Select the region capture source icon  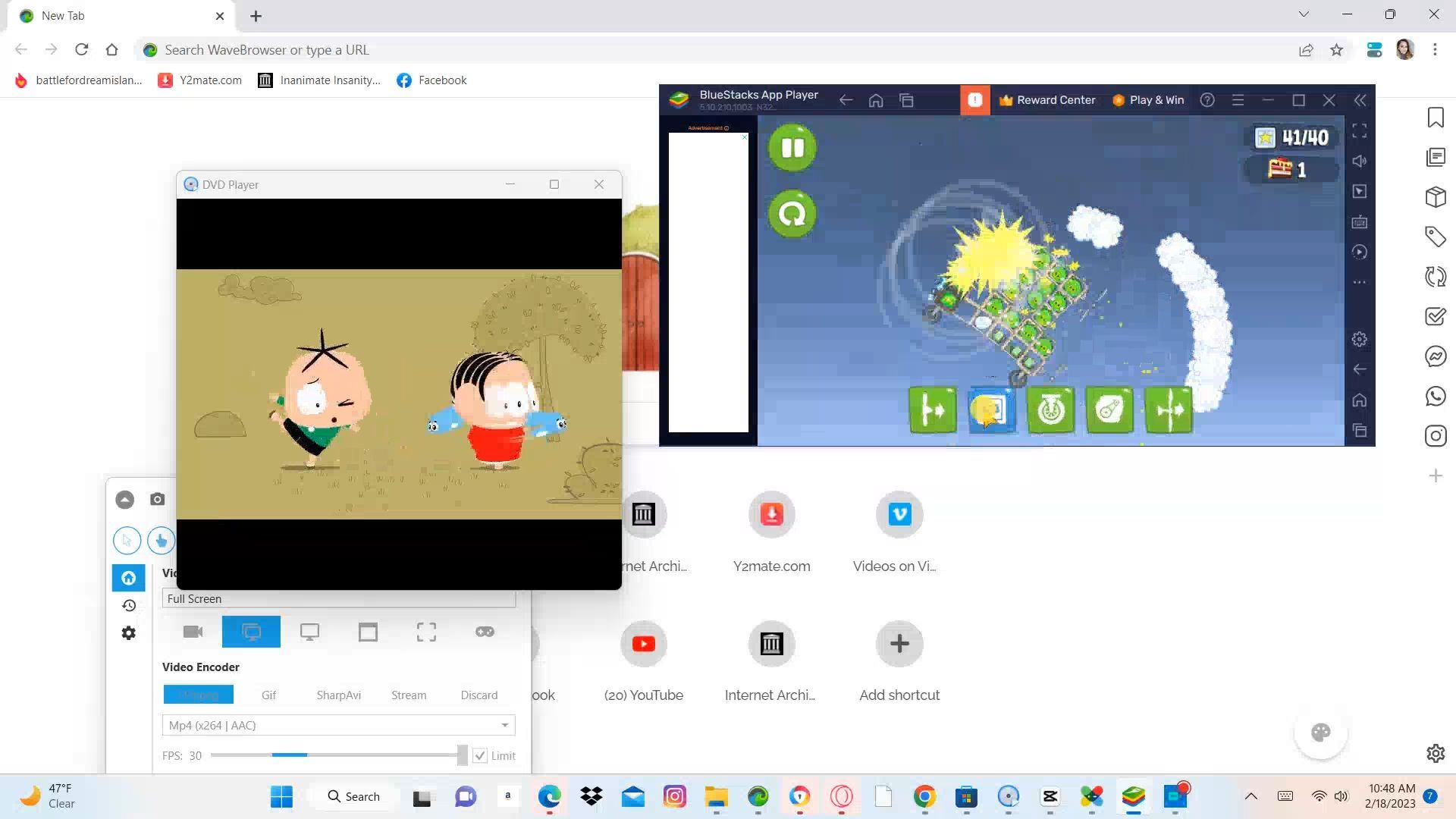426,632
